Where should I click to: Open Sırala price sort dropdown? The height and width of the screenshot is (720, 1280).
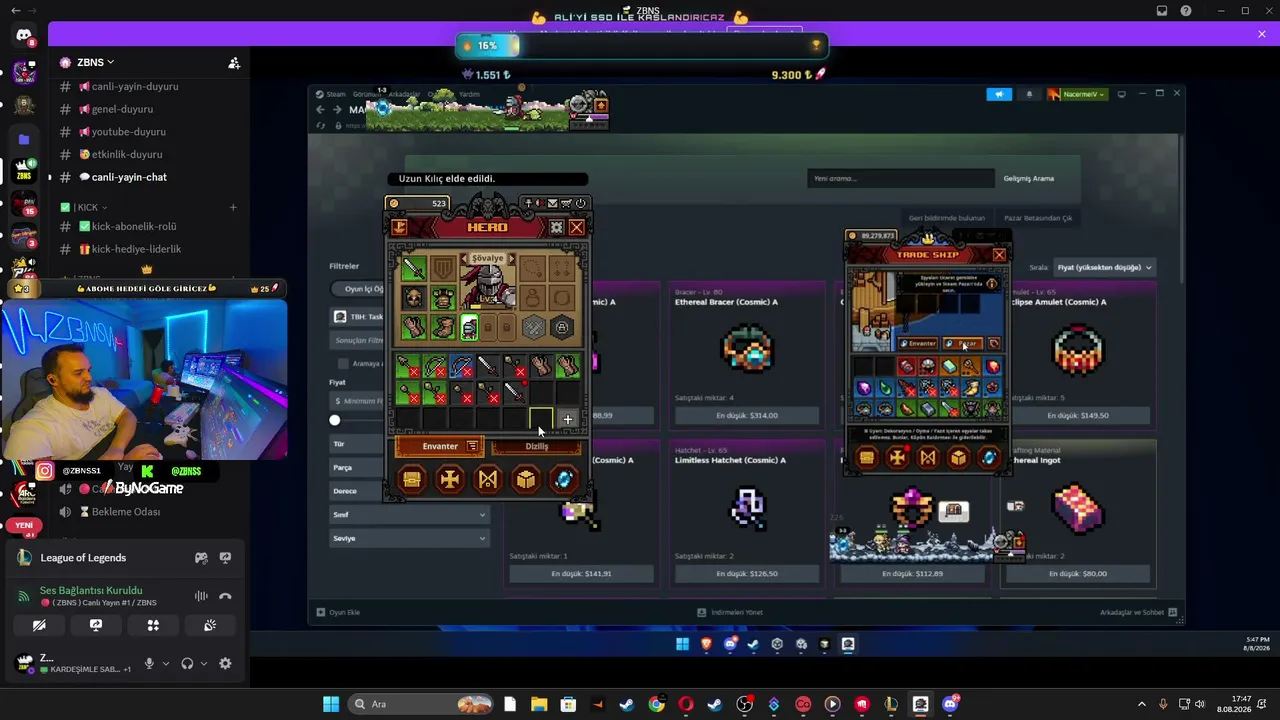[1105, 267]
